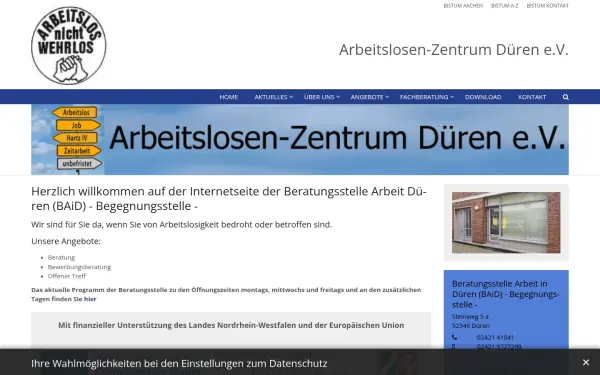This screenshot has width=600, height=375.
Task: Open the DOWNLOAD navigation item
Action: [483, 97]
